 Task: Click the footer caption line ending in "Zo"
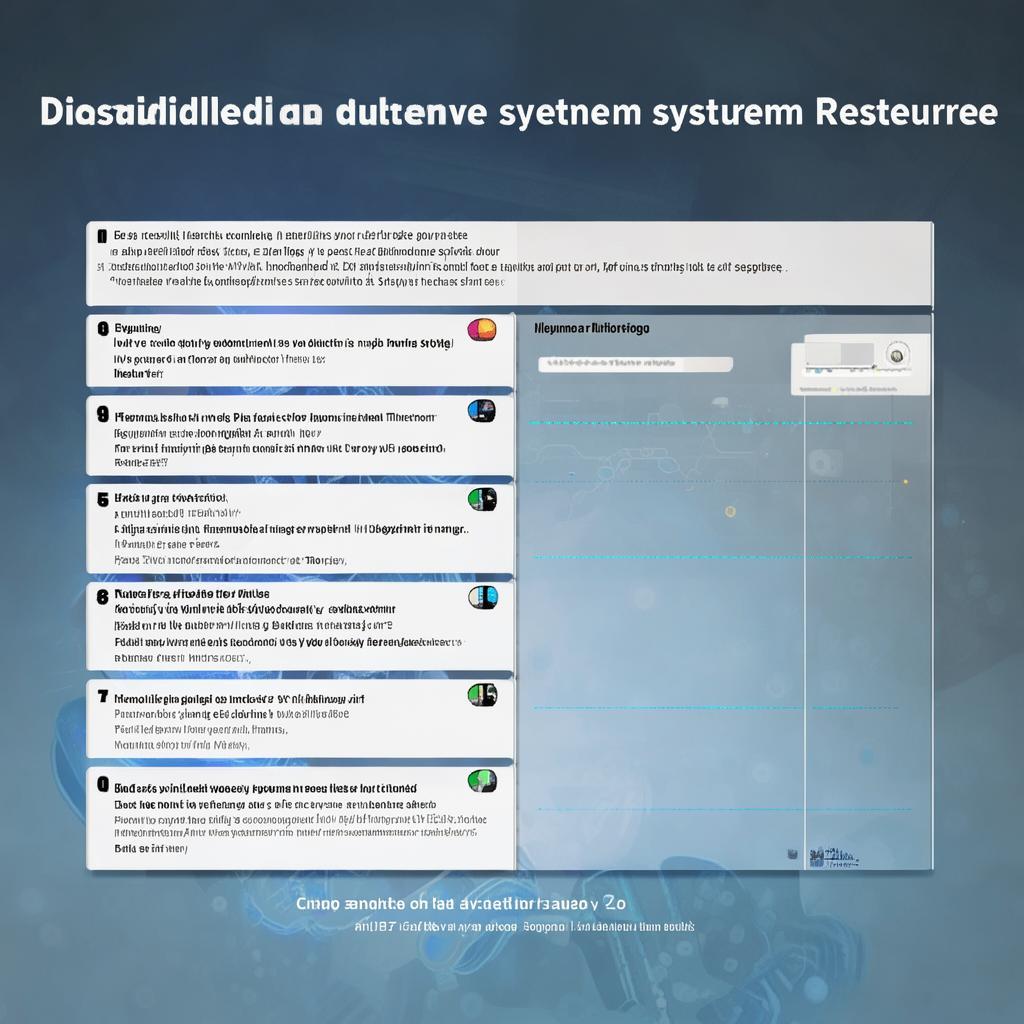click(461, 903)
